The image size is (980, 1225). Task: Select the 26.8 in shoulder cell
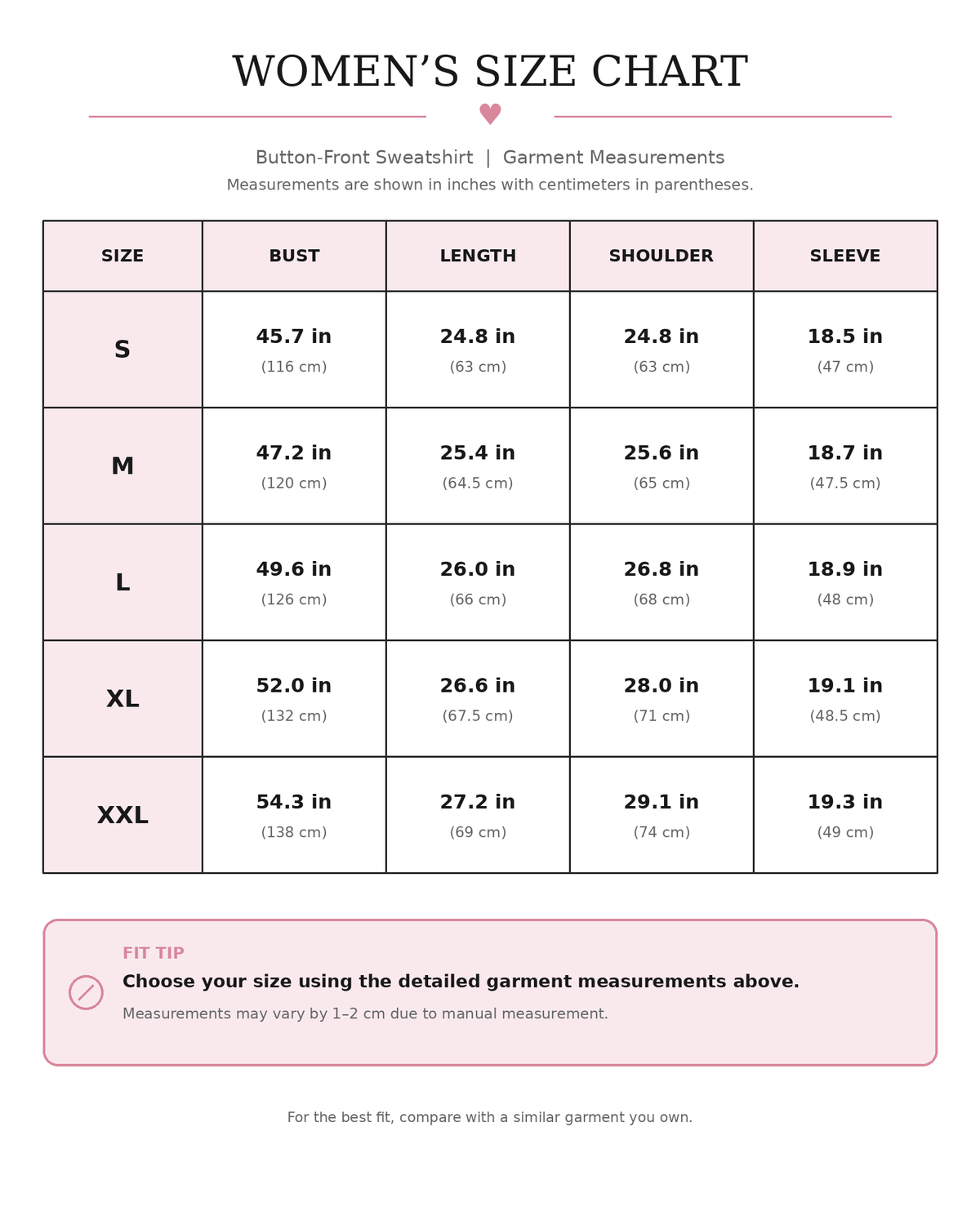[661, 582]
